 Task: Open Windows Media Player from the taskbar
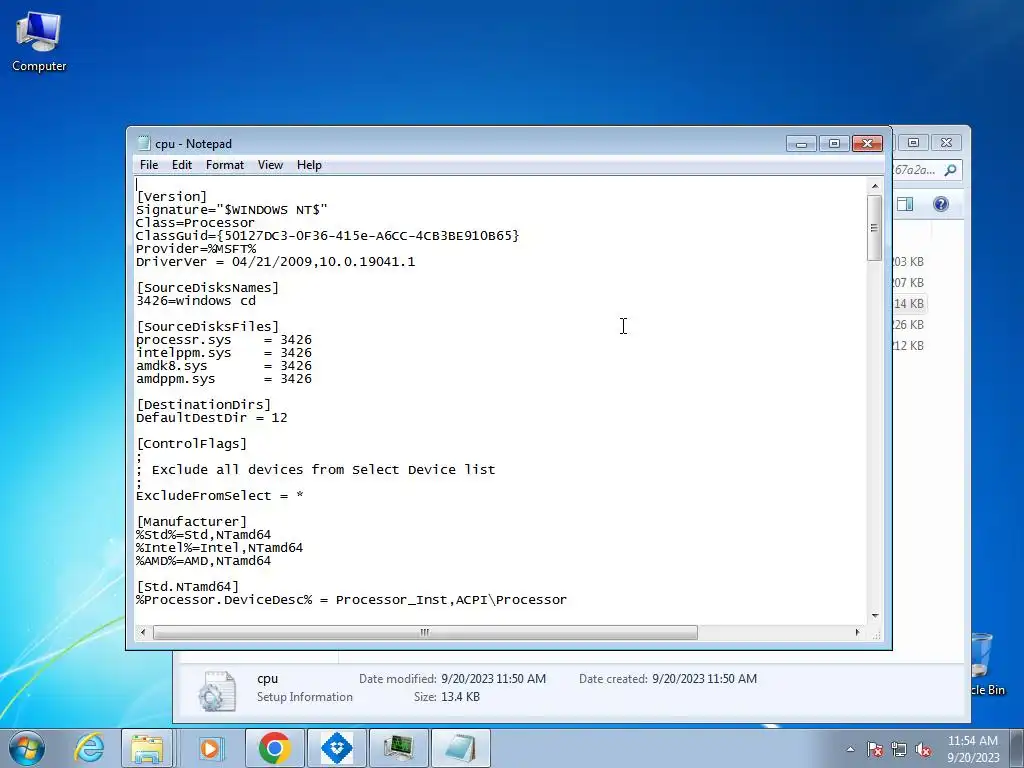pos(210,748)
